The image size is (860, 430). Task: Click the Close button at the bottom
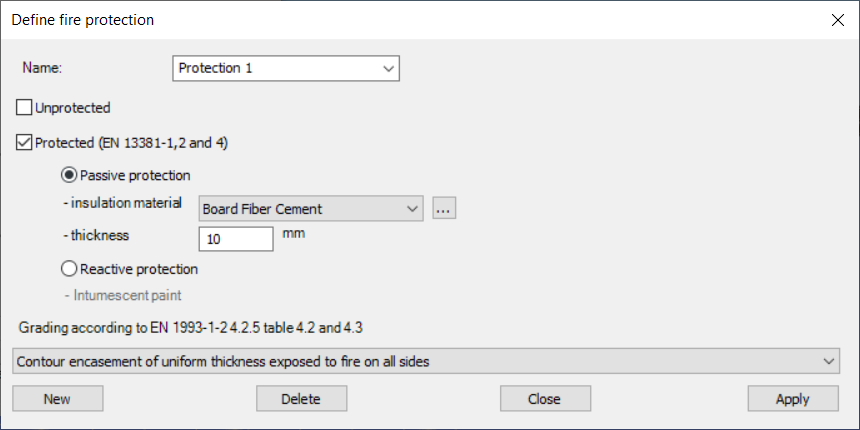point(545,399)
